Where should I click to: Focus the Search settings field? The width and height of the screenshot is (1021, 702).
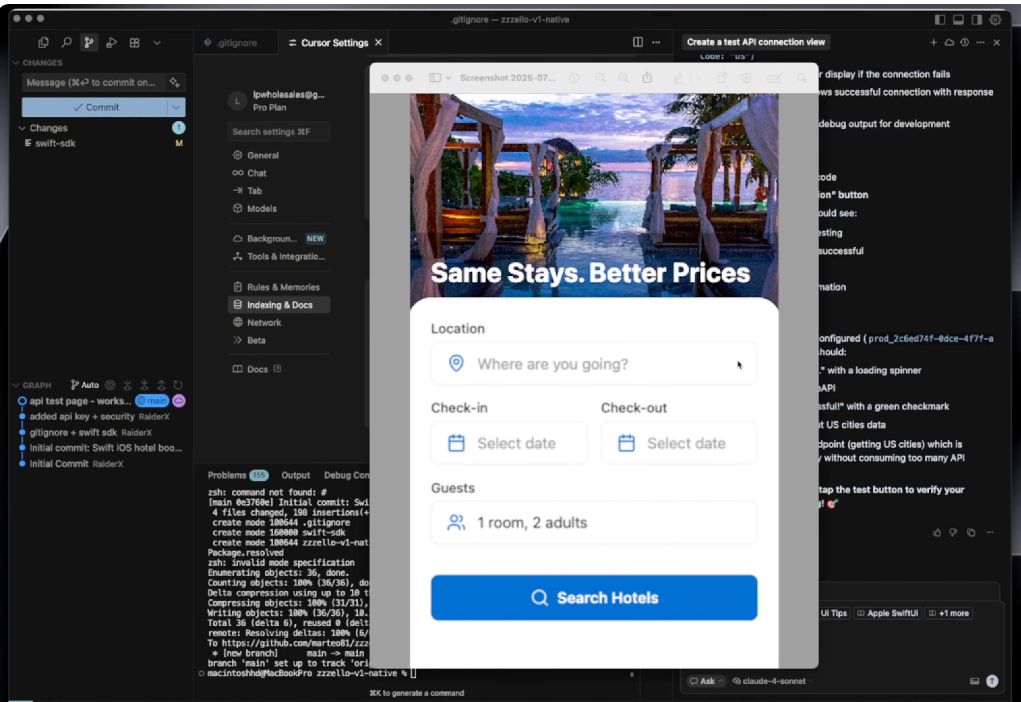[279, 132]
